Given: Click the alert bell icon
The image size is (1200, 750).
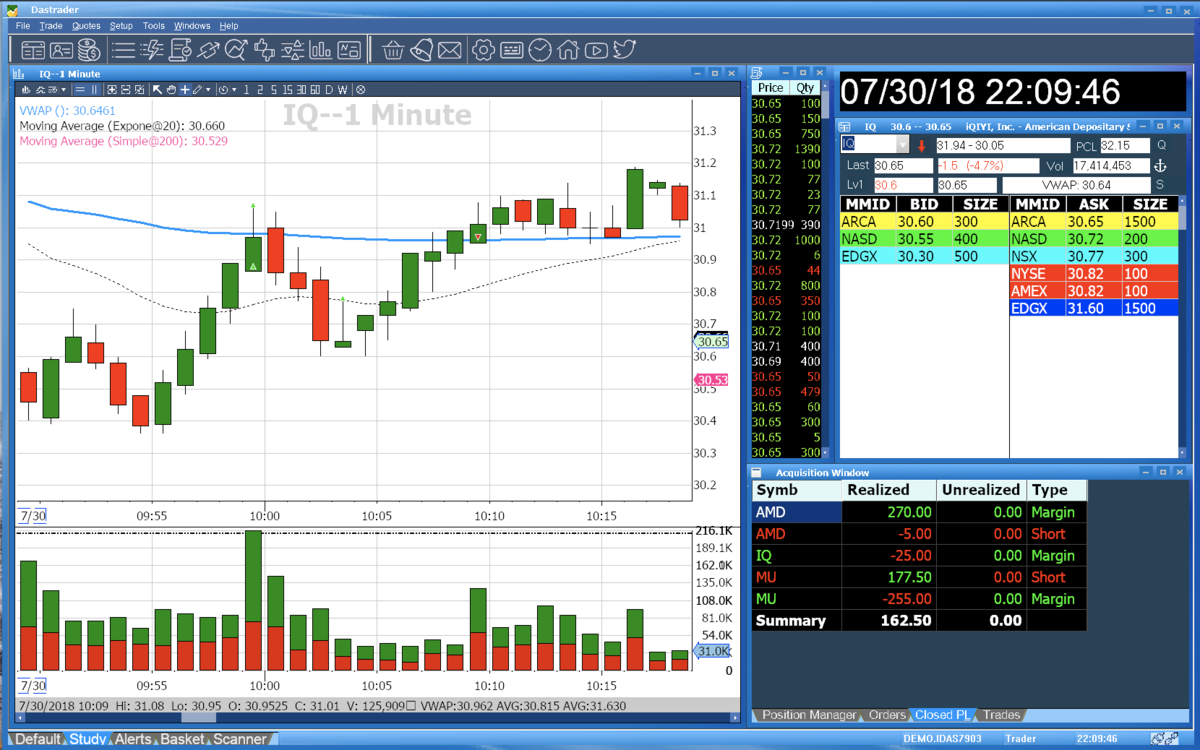Looking at the screenshot, I should click(x=421, y=49).
